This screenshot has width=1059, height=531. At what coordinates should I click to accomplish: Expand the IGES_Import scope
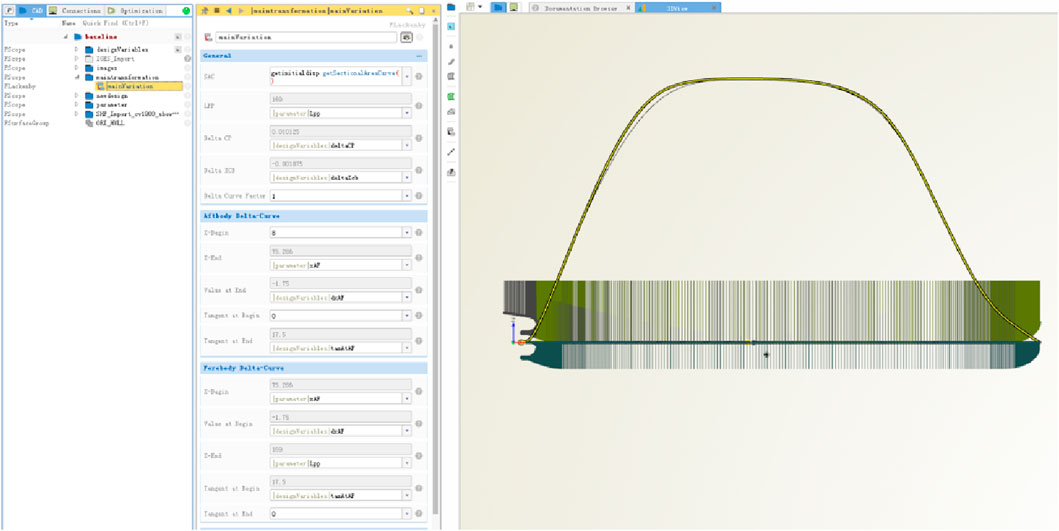click(x=76, y=59)
